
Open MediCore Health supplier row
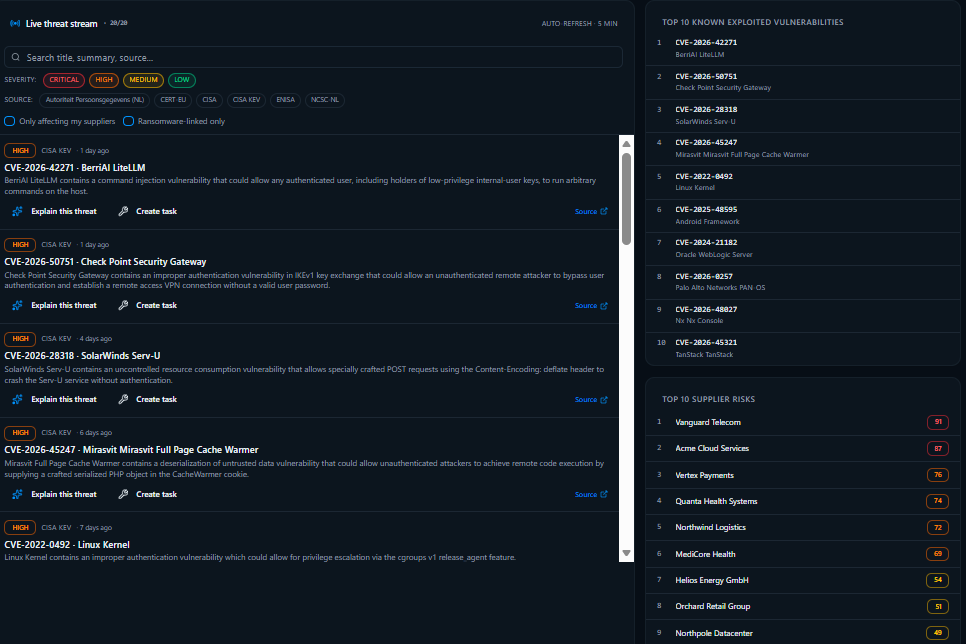[803, 554]
